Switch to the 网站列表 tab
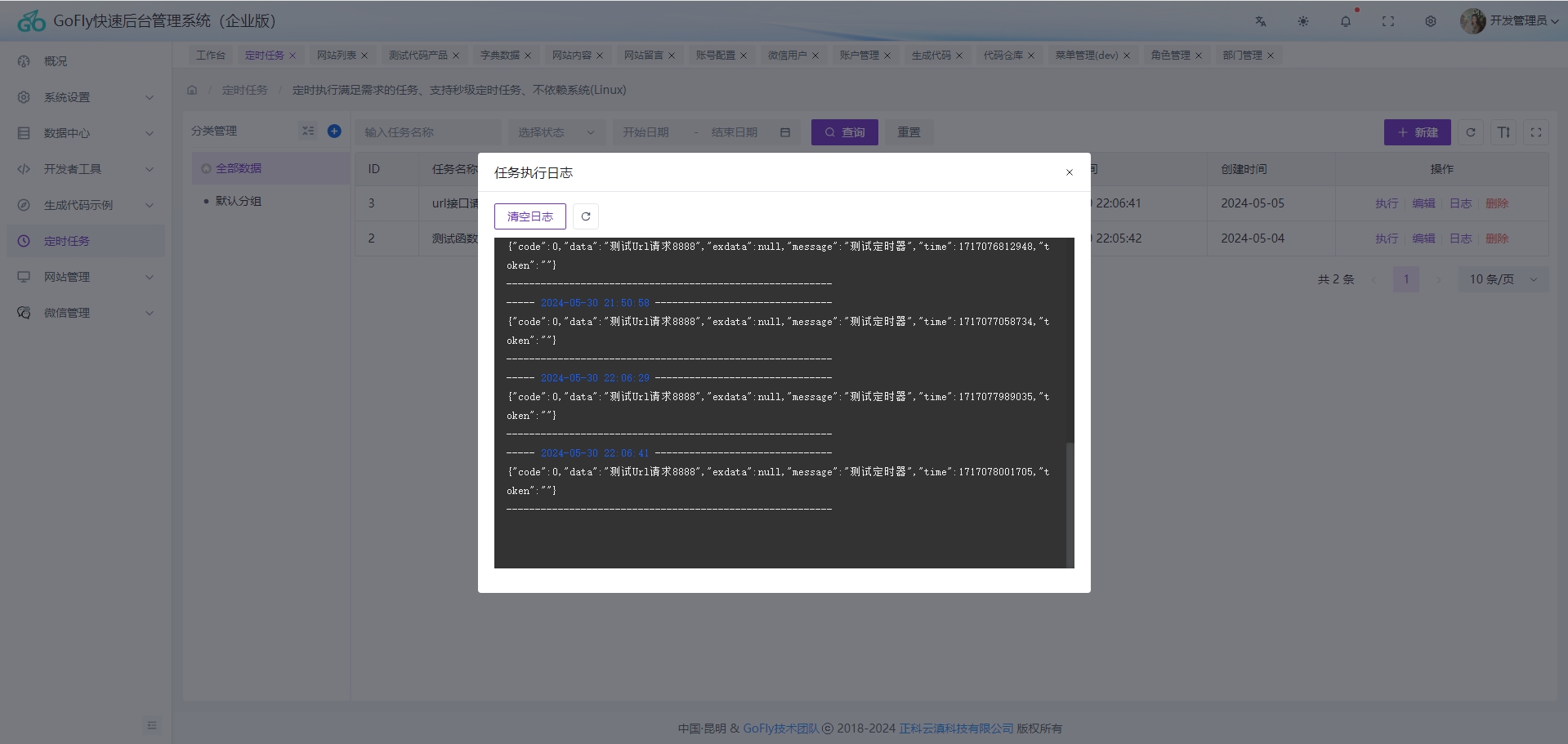The image size is (1568, 744). [x=337, y=56]
